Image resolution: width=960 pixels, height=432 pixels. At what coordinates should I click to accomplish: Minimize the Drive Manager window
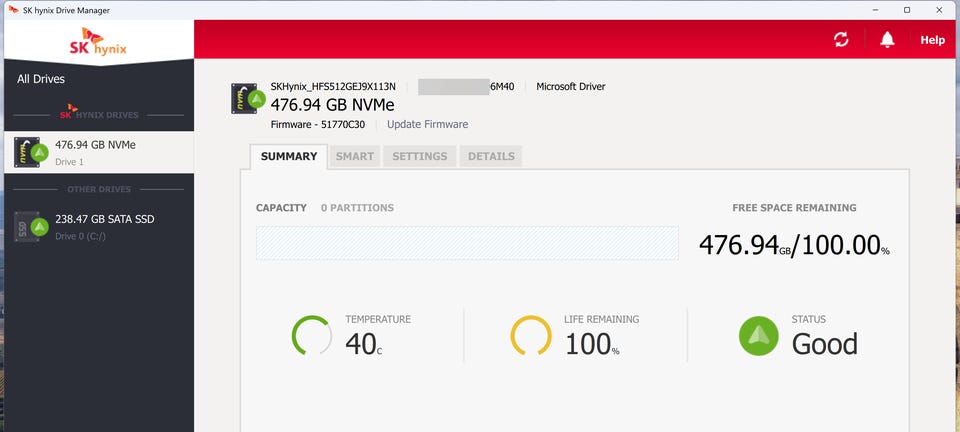point(875,10)
